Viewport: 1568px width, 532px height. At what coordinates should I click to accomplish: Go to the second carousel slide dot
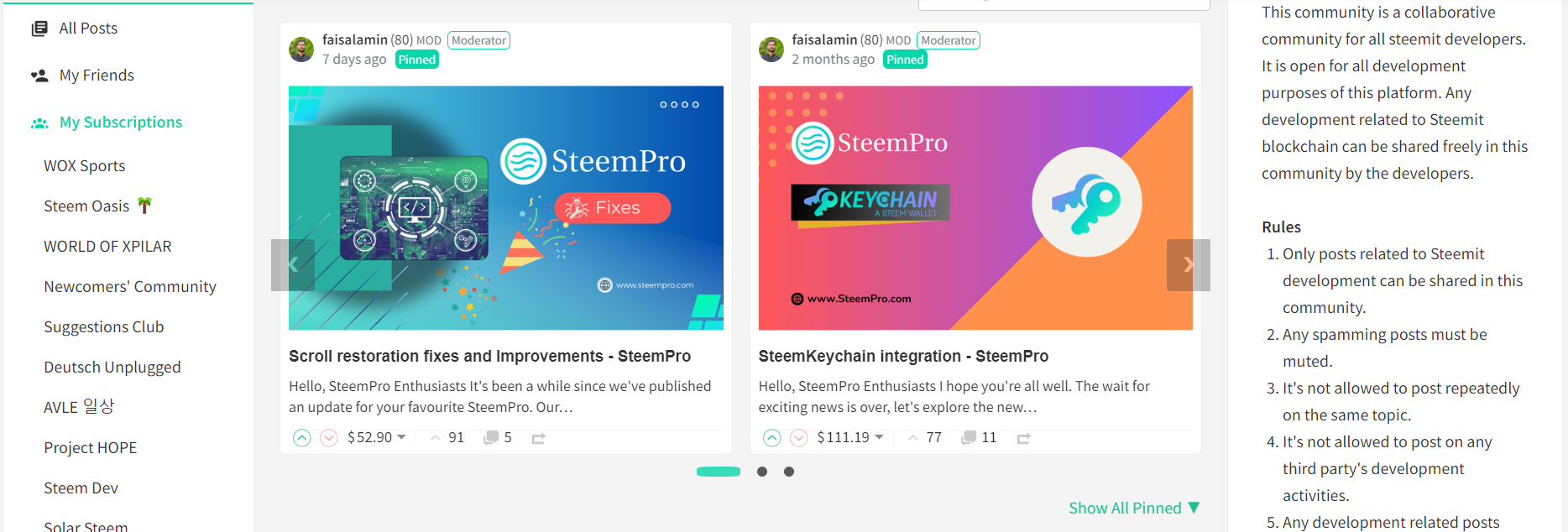pyautogui.click(x=762, y=472)
